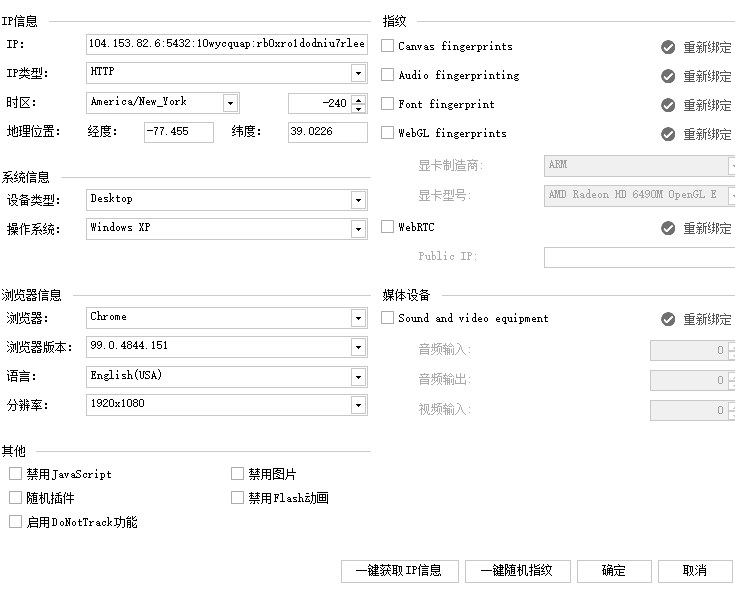Enable the Canvas fingerprints checkbox
The image size is (735, 593).
coord(387,46)
